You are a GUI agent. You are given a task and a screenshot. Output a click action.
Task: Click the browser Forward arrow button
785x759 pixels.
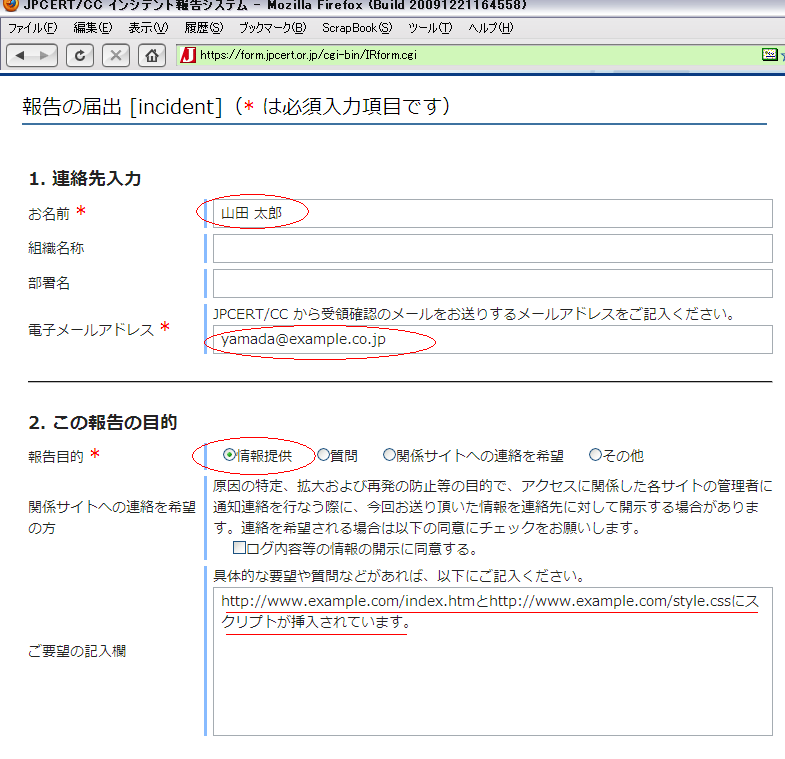click(x=45, y=55)
